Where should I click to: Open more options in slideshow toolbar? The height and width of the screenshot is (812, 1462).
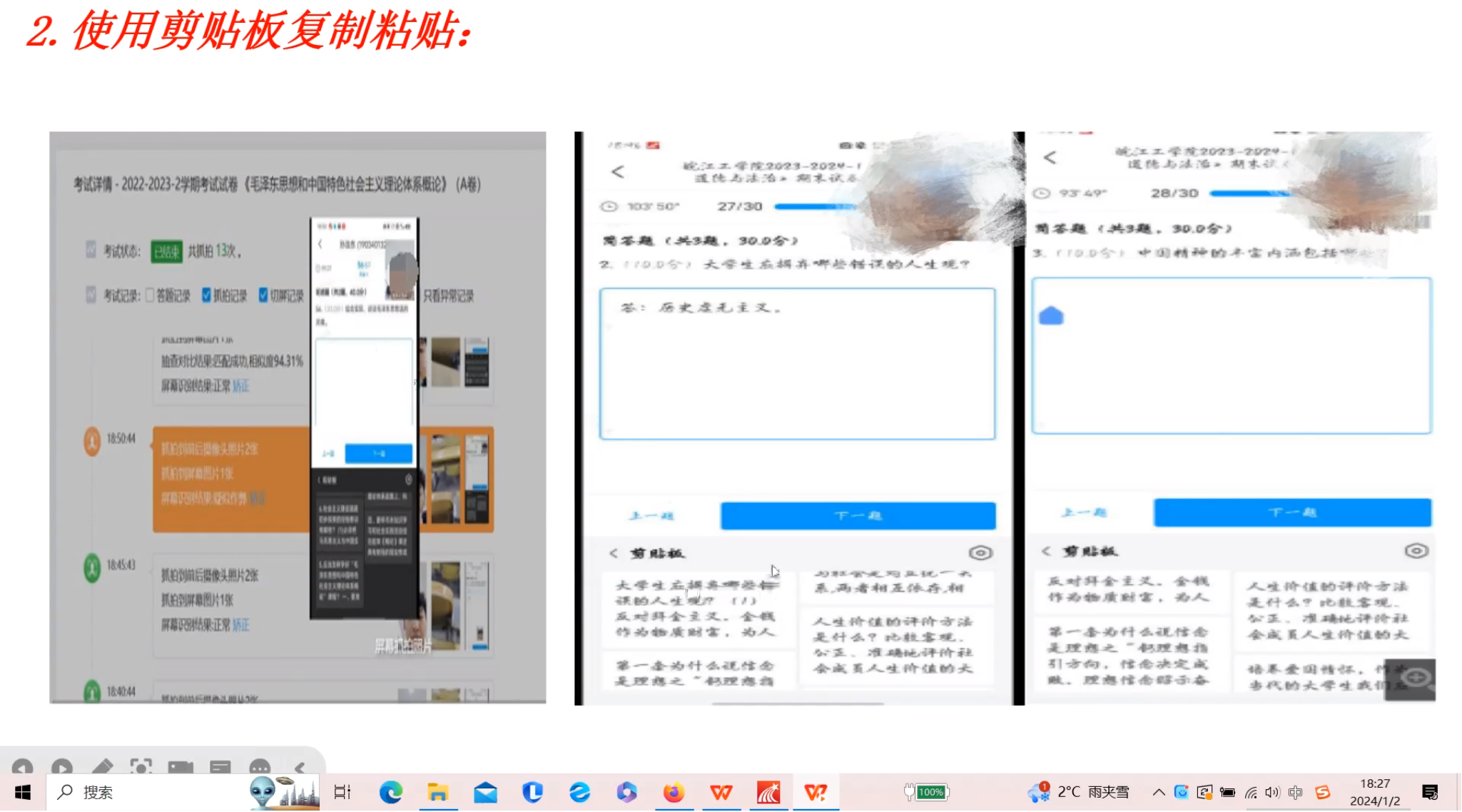(x=260, y=767)
